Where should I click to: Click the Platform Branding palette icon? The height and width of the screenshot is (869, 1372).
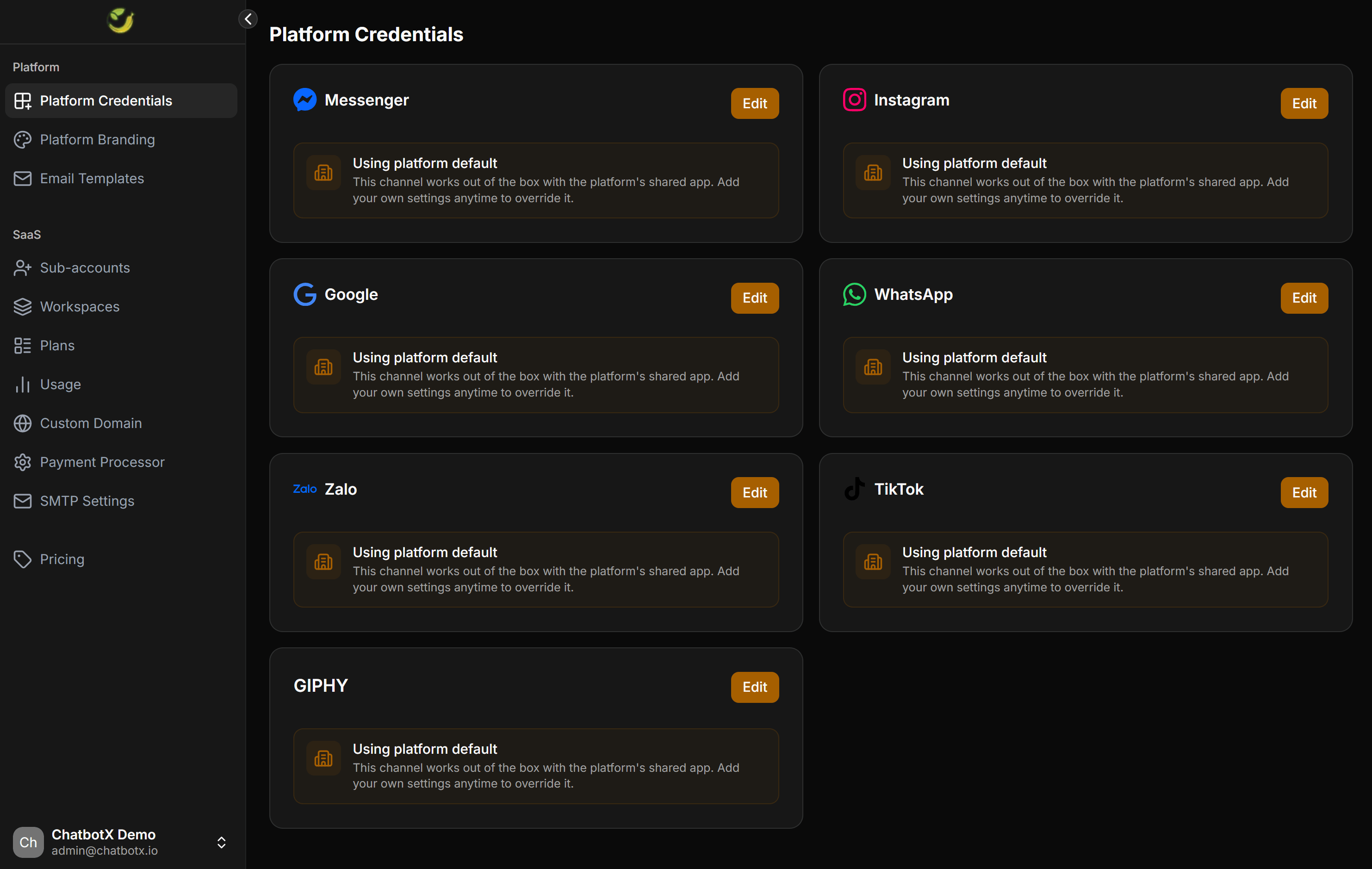coord(23,140)
